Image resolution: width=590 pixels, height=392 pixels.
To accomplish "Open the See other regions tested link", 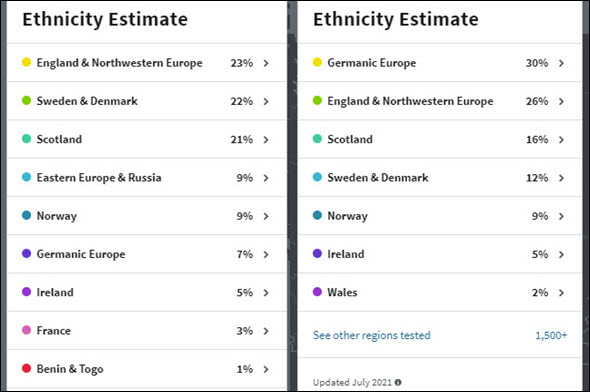I will [371, 335].
